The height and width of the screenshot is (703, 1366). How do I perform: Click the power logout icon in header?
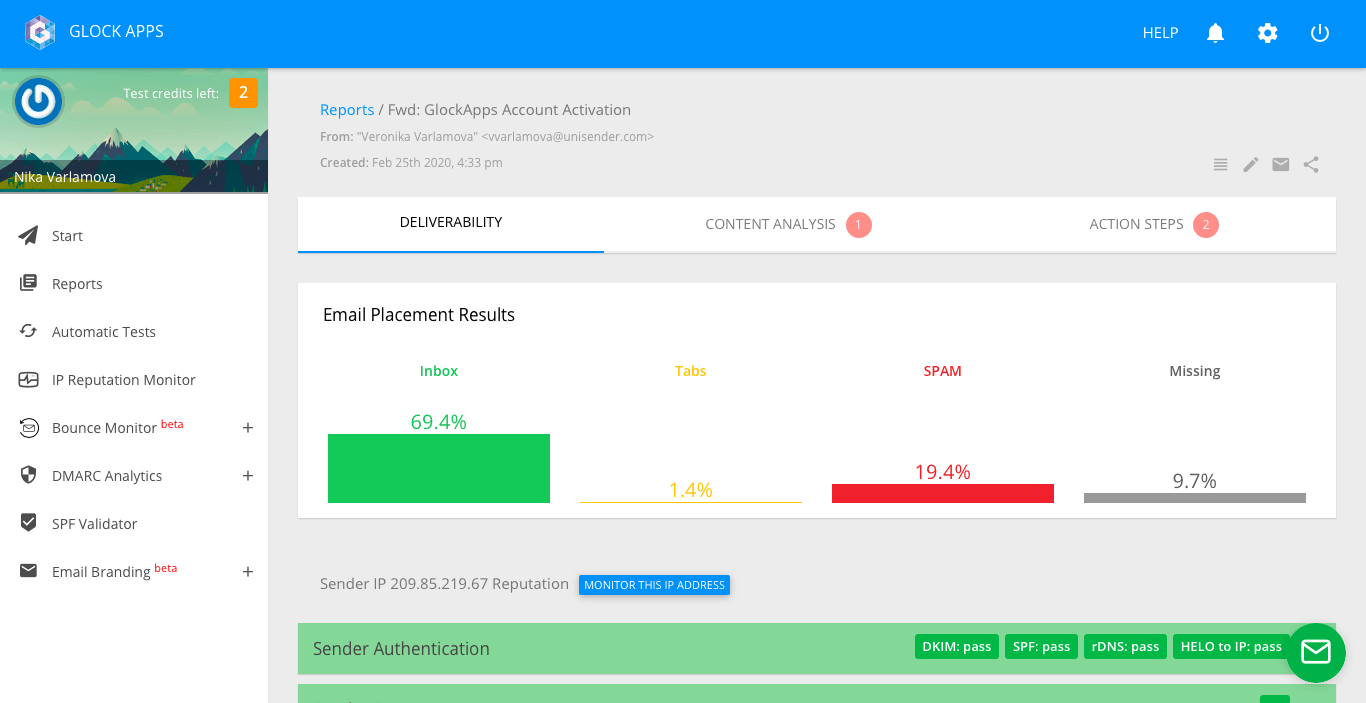point(1319,33)
